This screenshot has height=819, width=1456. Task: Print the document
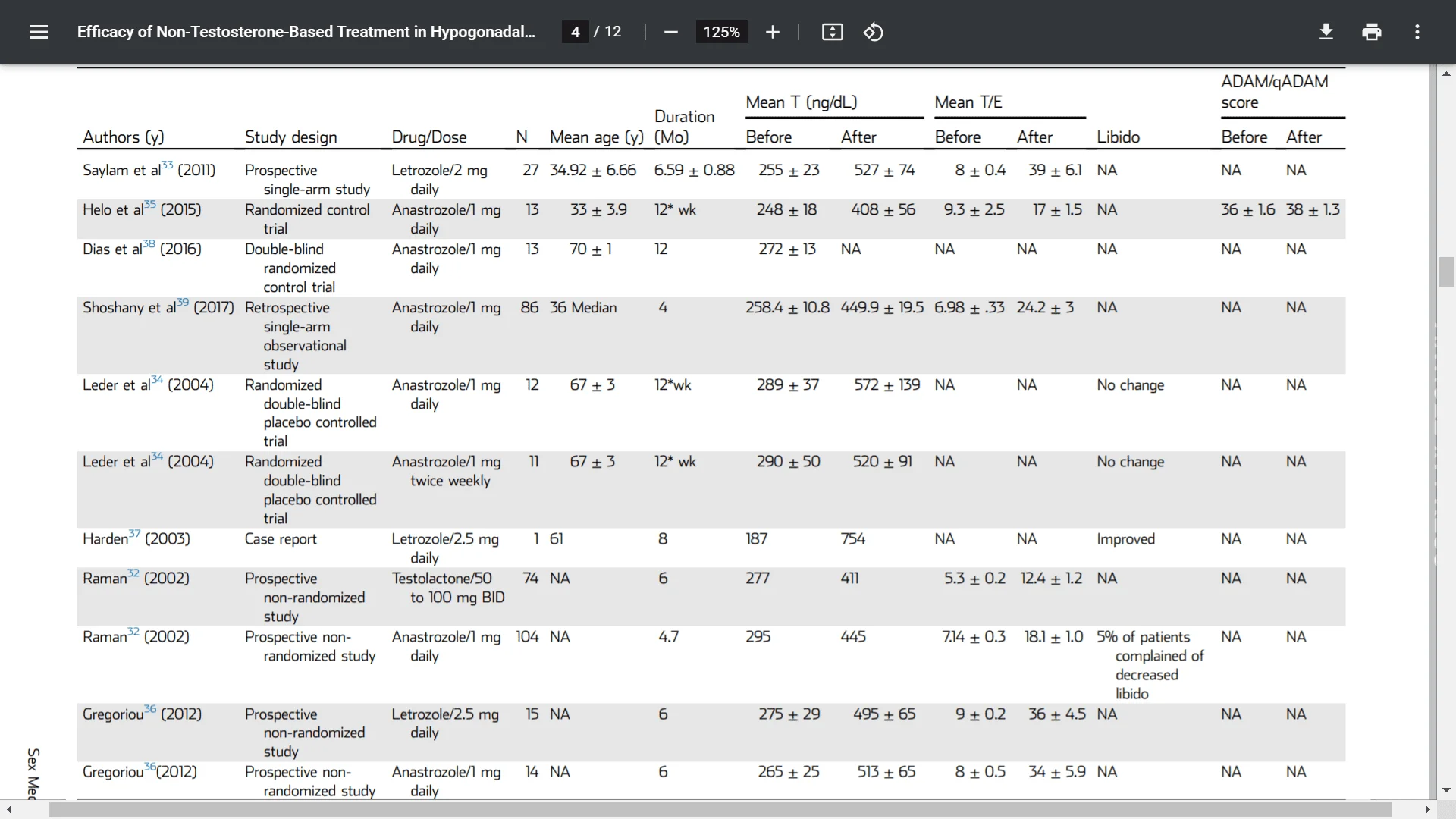tap(1371, 32)
